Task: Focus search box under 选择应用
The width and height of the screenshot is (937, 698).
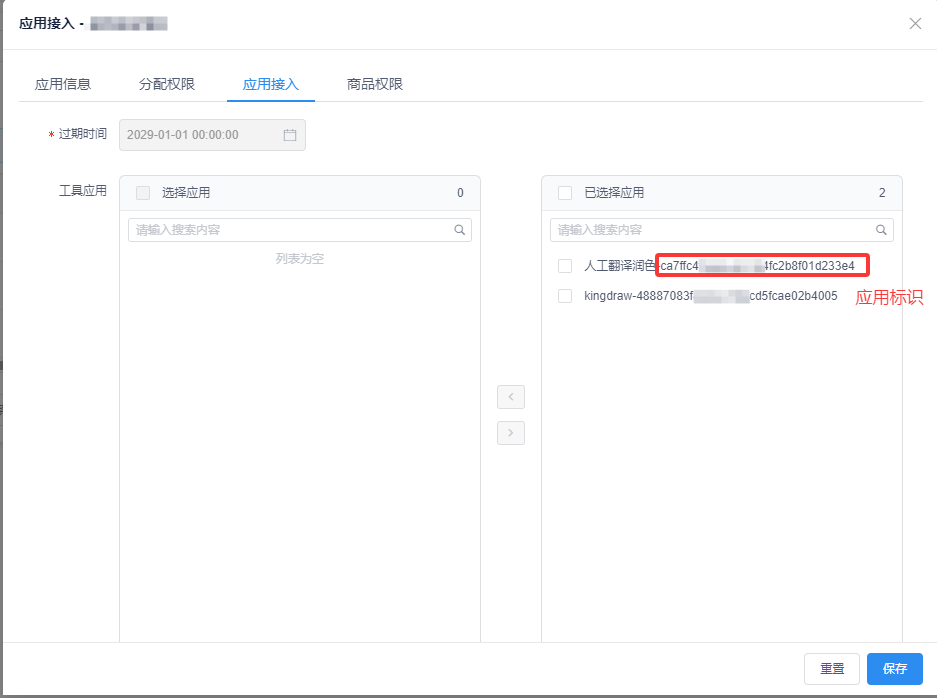Action: 300,230
